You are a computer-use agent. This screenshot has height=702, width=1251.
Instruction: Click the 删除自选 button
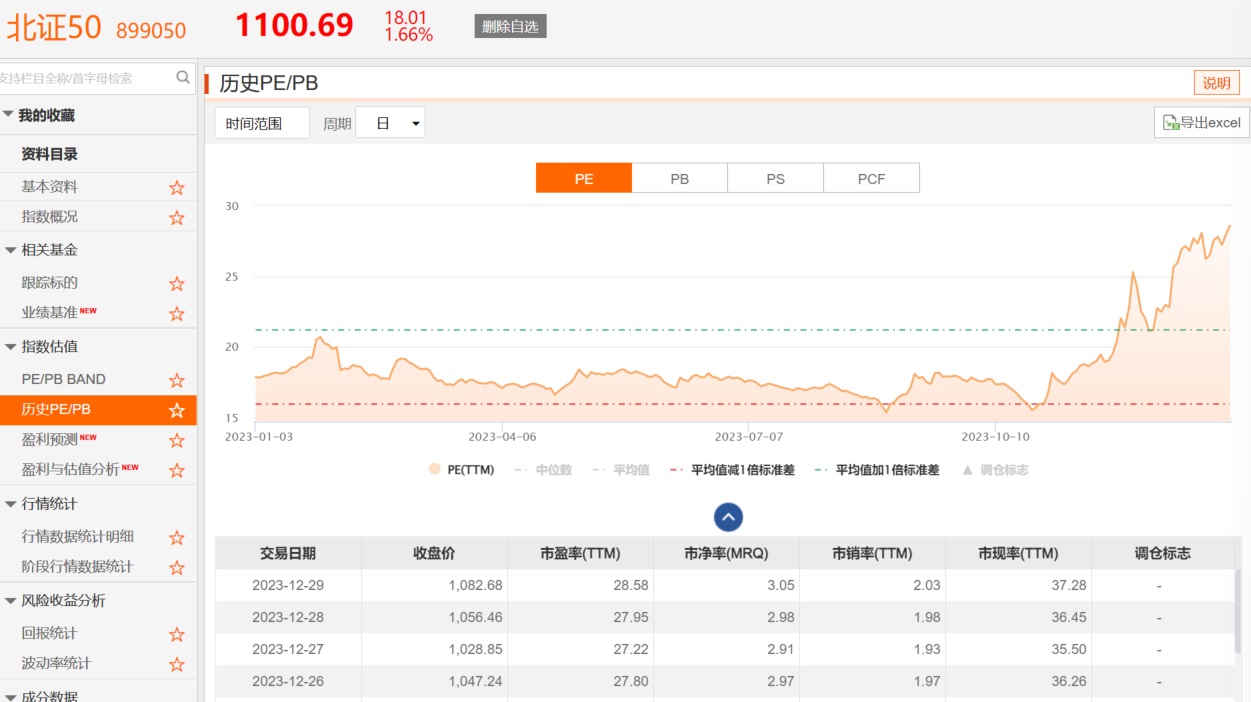(510, 27)
